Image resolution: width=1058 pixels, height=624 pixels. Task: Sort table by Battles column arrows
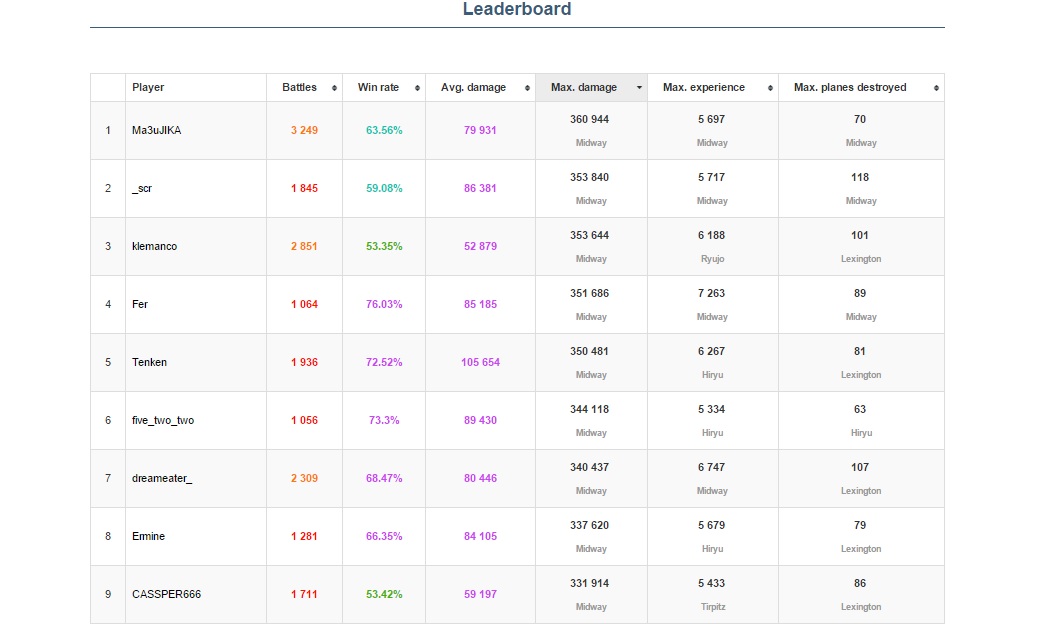334,88
